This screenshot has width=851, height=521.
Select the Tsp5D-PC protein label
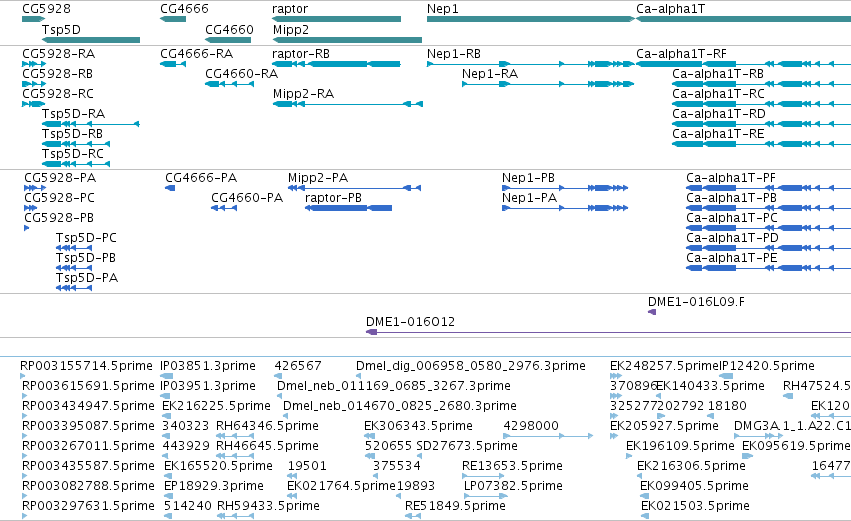tap(86, 238)
